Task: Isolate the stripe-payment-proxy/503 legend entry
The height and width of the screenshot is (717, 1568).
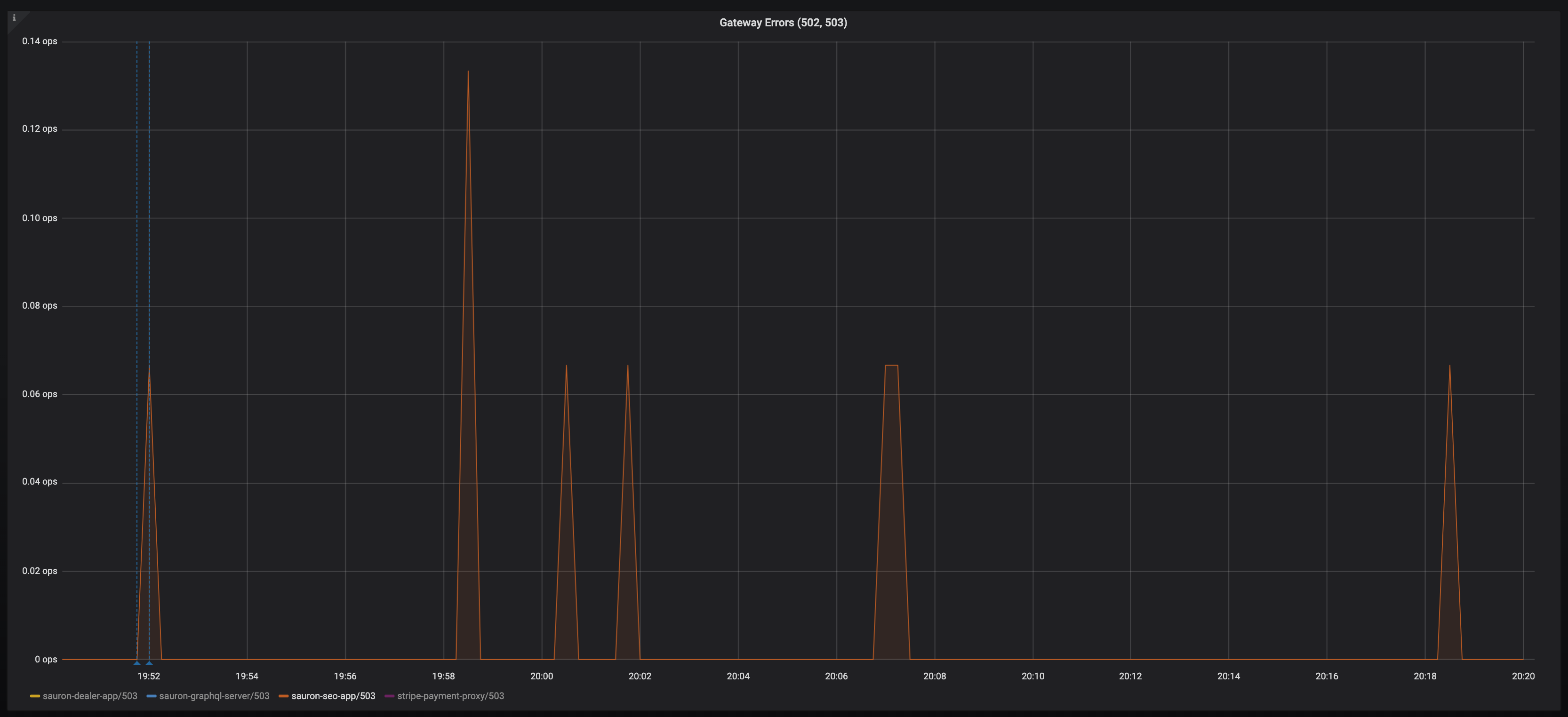Action: click(x=450, y=696)
